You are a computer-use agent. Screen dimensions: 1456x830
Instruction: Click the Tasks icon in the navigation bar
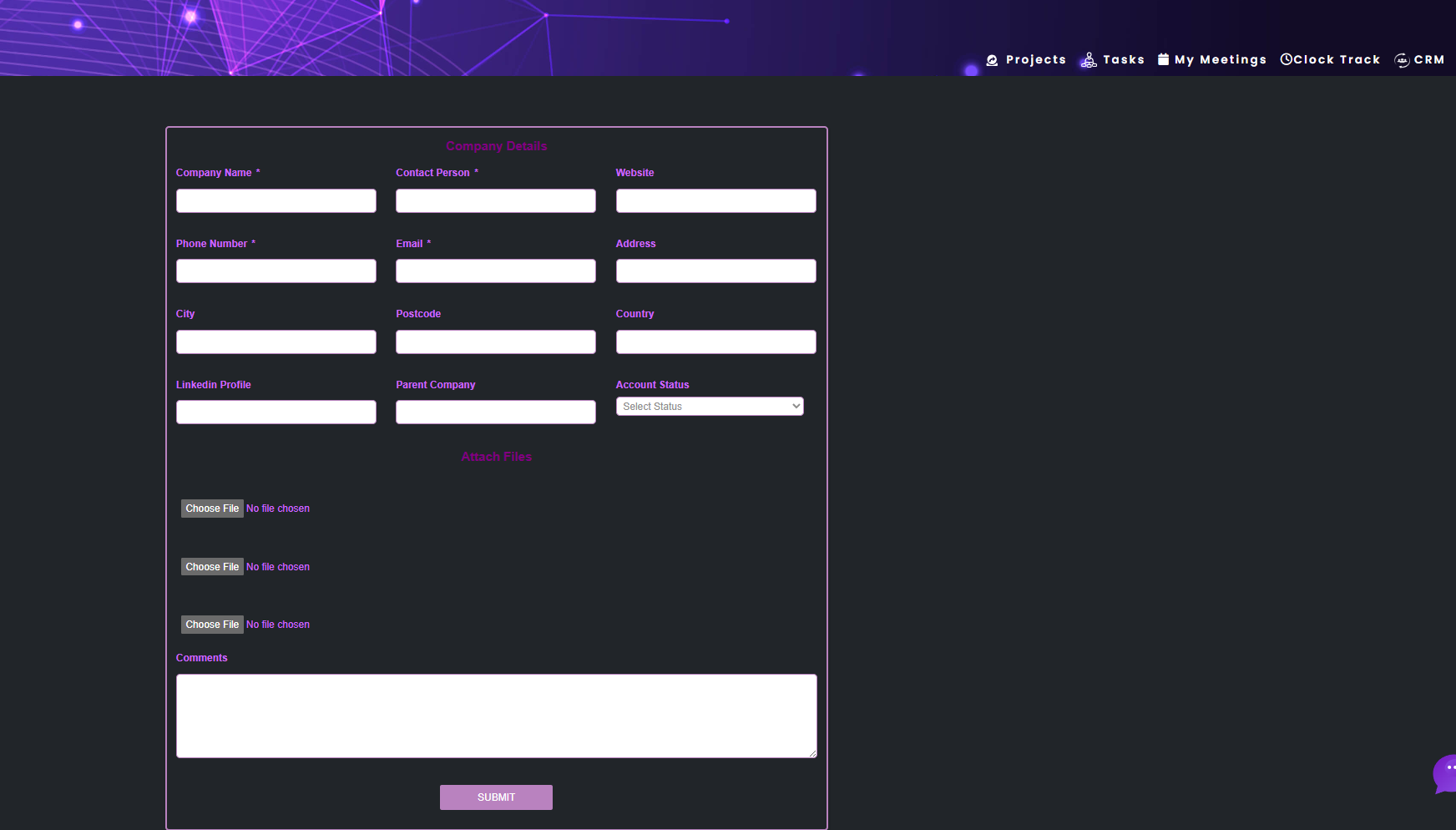(x=1089, y=60)
